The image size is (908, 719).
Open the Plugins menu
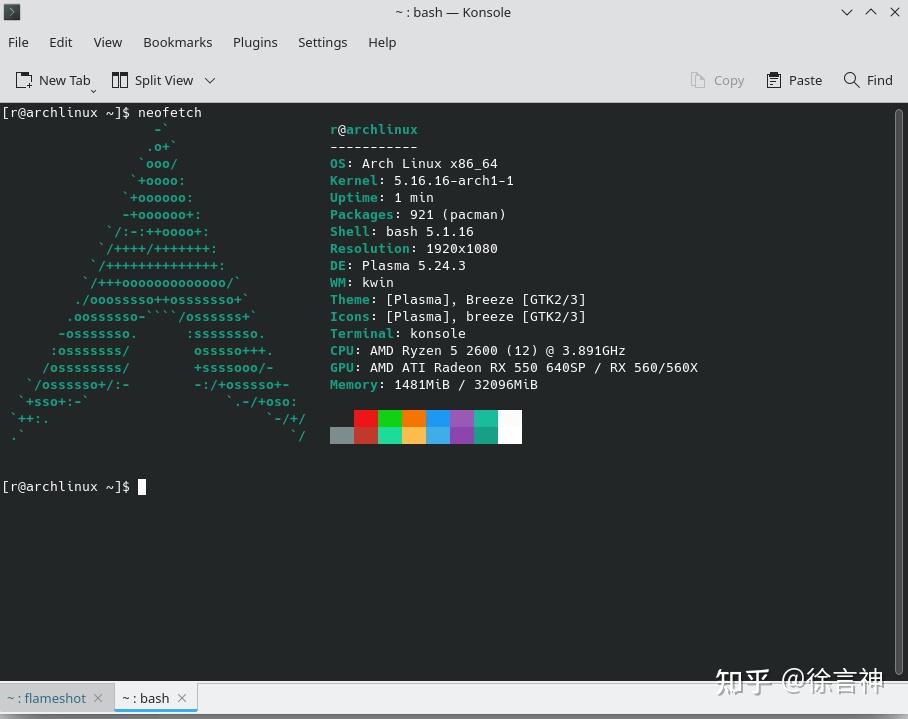click(x=254, y=42)
